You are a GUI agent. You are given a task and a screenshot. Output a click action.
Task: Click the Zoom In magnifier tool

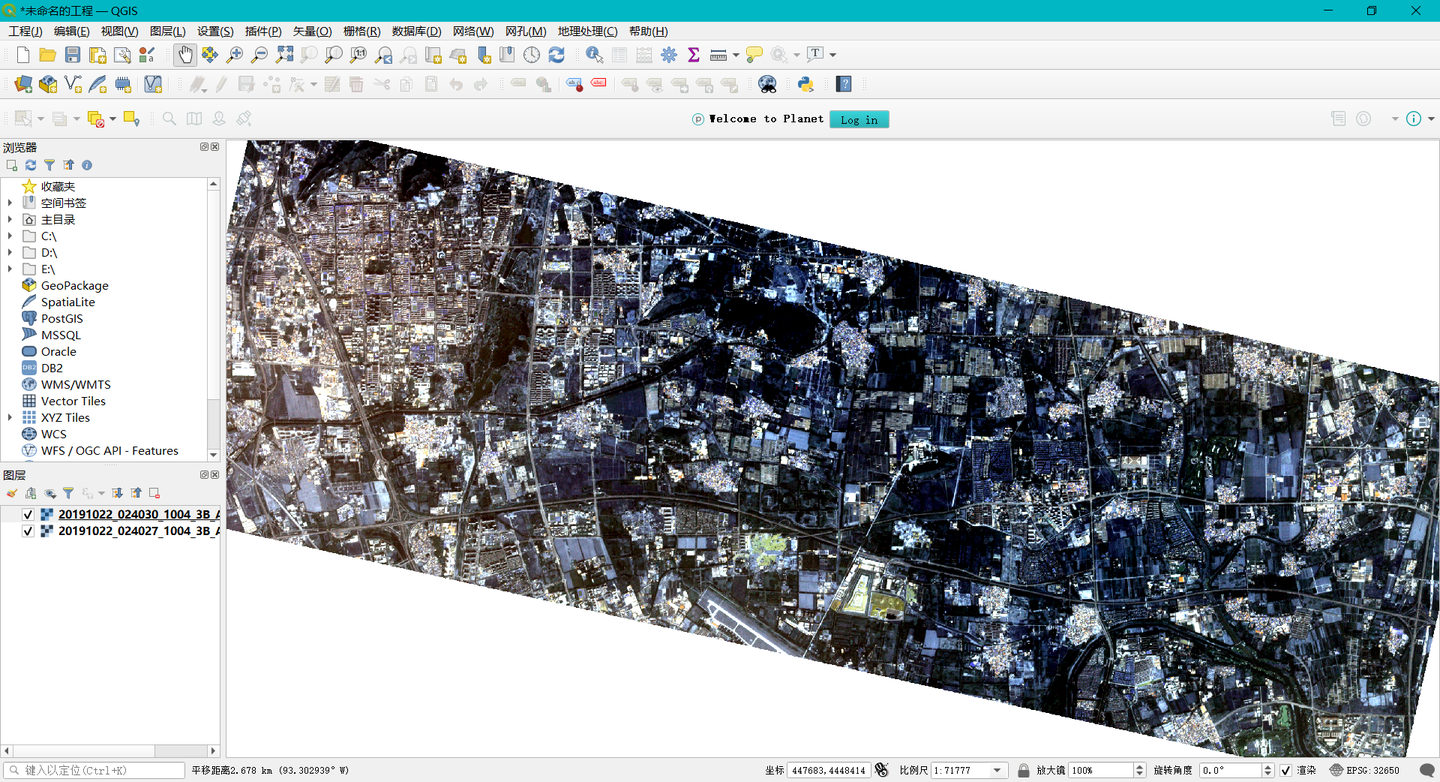[x=235, y=55]
